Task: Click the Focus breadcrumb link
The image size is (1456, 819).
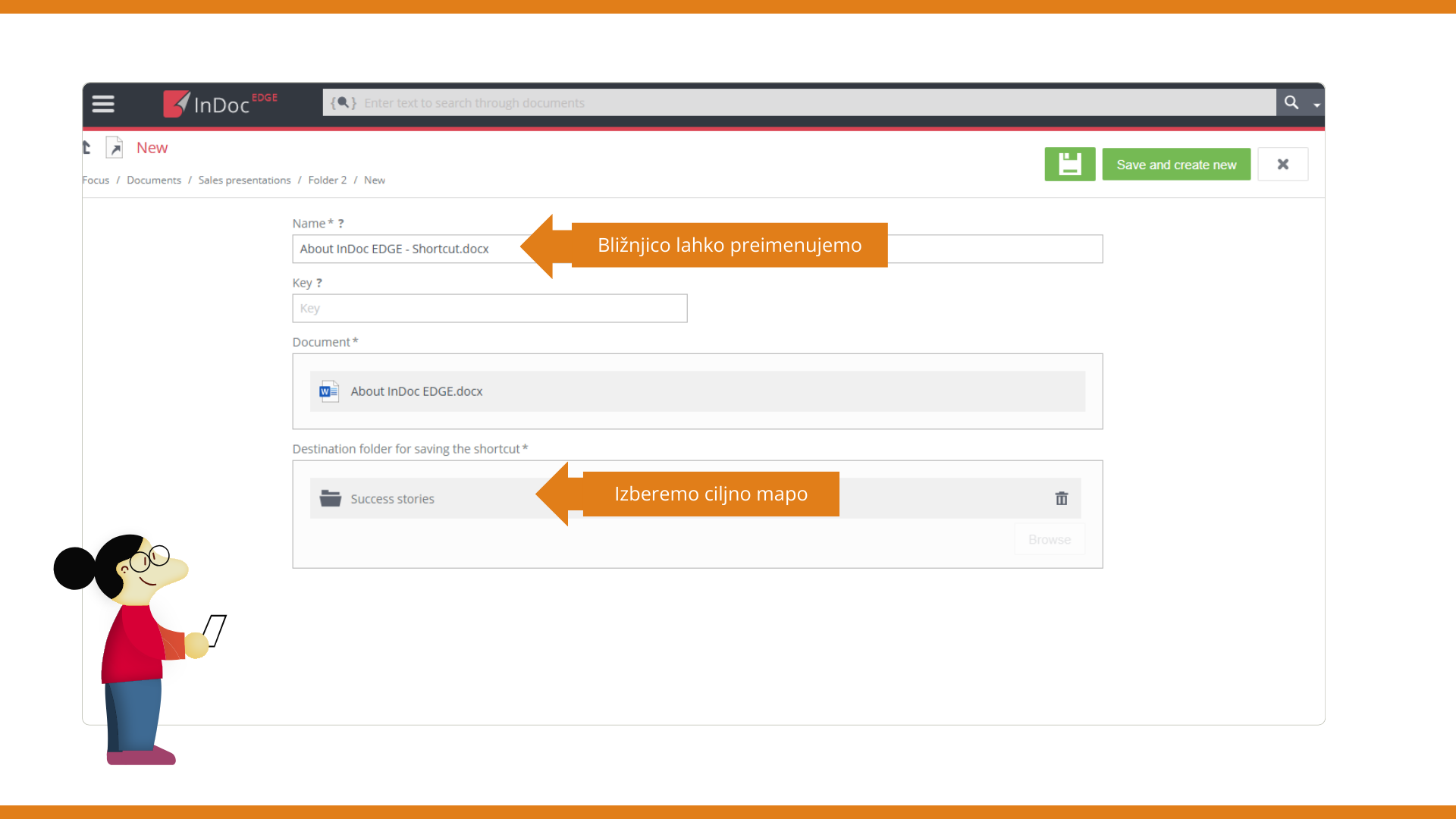Action: (x=96, y=180)
